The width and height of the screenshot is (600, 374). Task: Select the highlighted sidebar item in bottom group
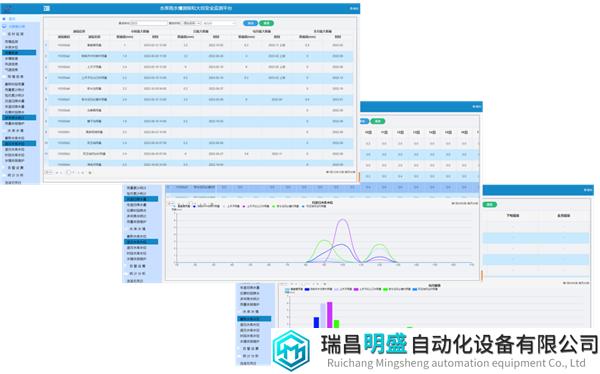coord(19,144)
